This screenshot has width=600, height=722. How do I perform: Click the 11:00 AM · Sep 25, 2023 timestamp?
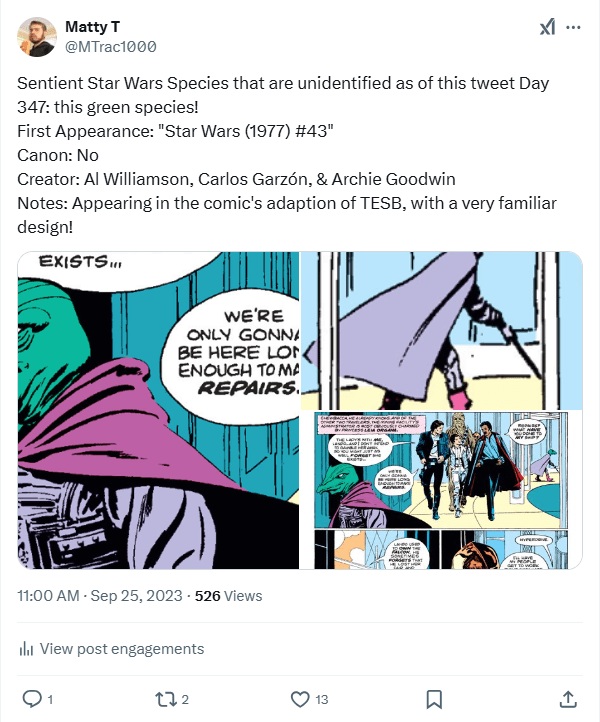coord(100,596)
